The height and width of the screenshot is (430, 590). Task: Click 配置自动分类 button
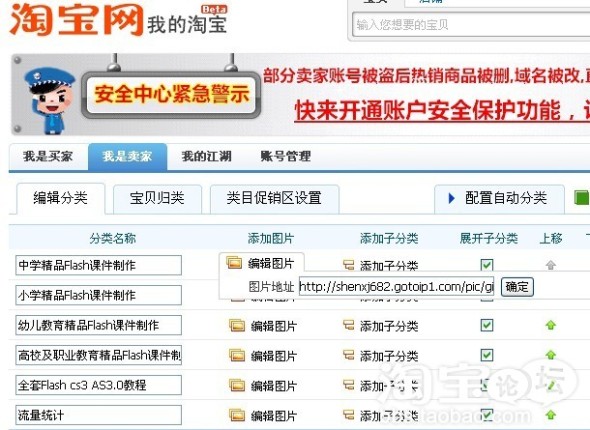point(499,198)
